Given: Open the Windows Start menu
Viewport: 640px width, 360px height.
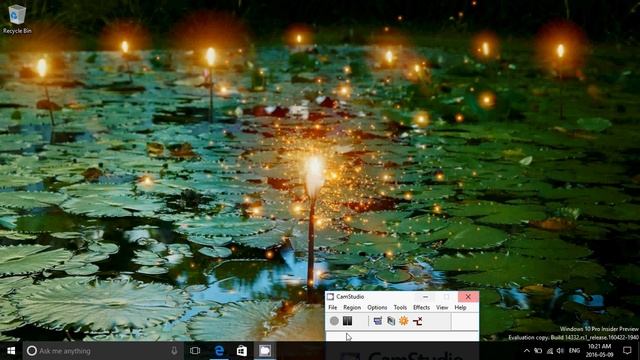Looking at the screenshot, I should click(11, 351).
